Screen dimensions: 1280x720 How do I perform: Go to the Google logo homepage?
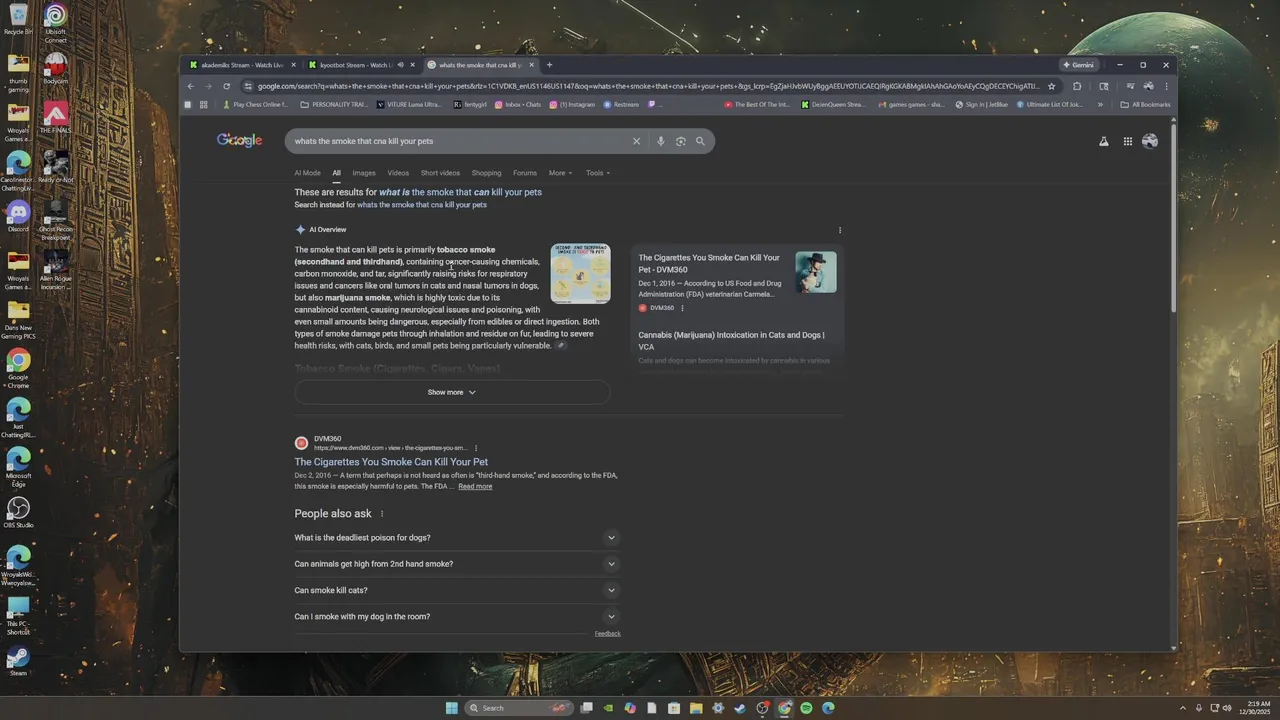tap(239, 140)
